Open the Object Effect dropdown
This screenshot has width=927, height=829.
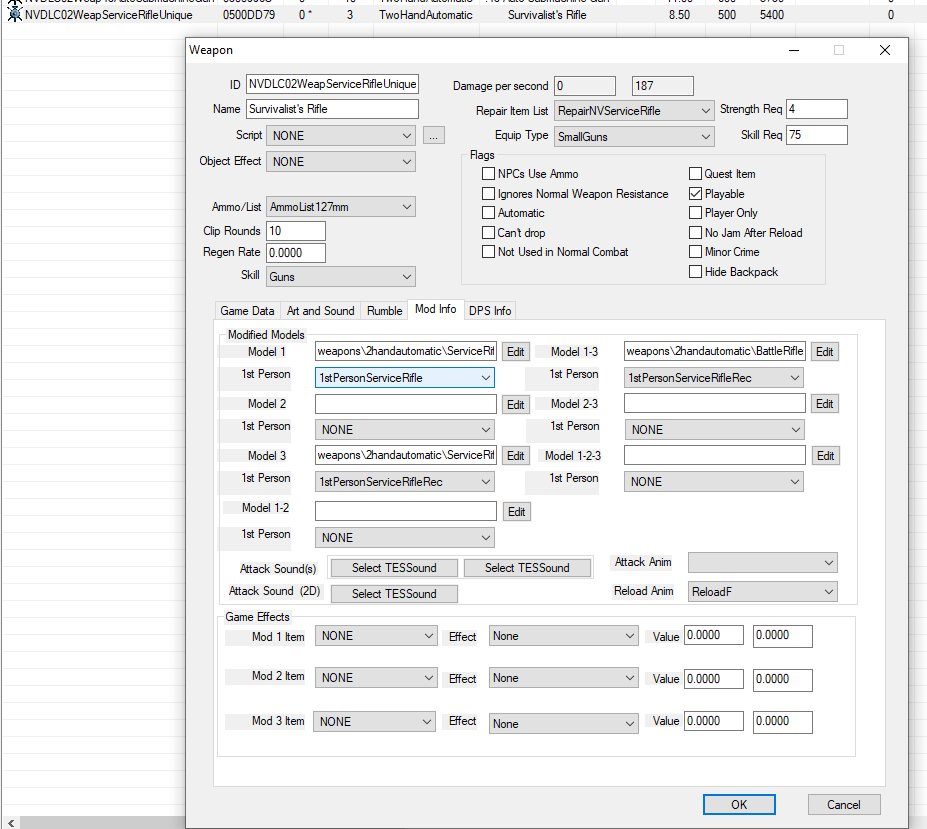(x=341, y=161)
